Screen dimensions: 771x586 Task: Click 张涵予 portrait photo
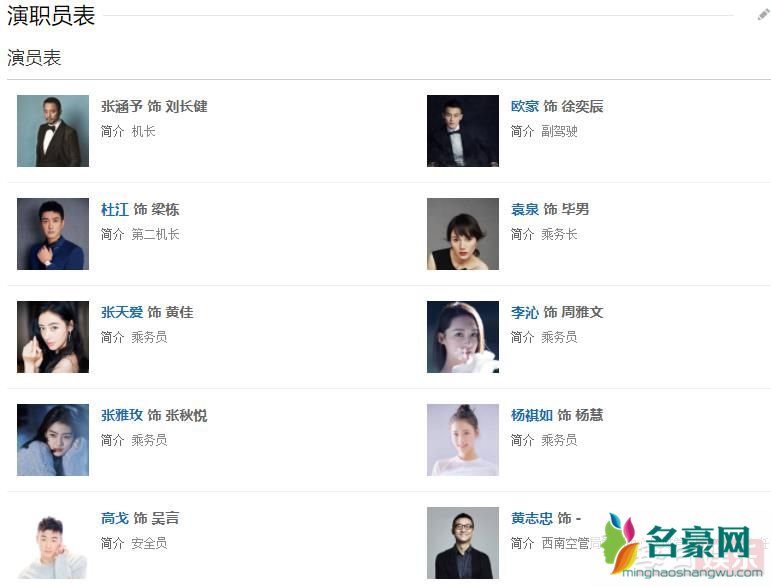(53, 131)
